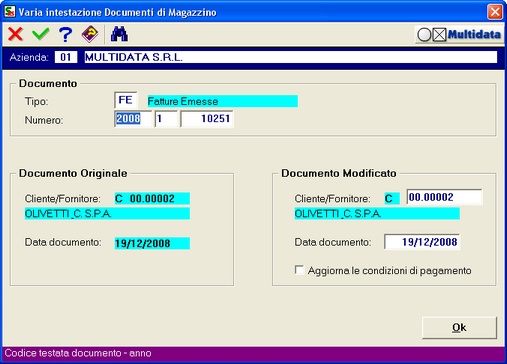This screenshot has width=507, height=364.
Task: Focus the Azienda code field 01
Action: tap(66, 57)
